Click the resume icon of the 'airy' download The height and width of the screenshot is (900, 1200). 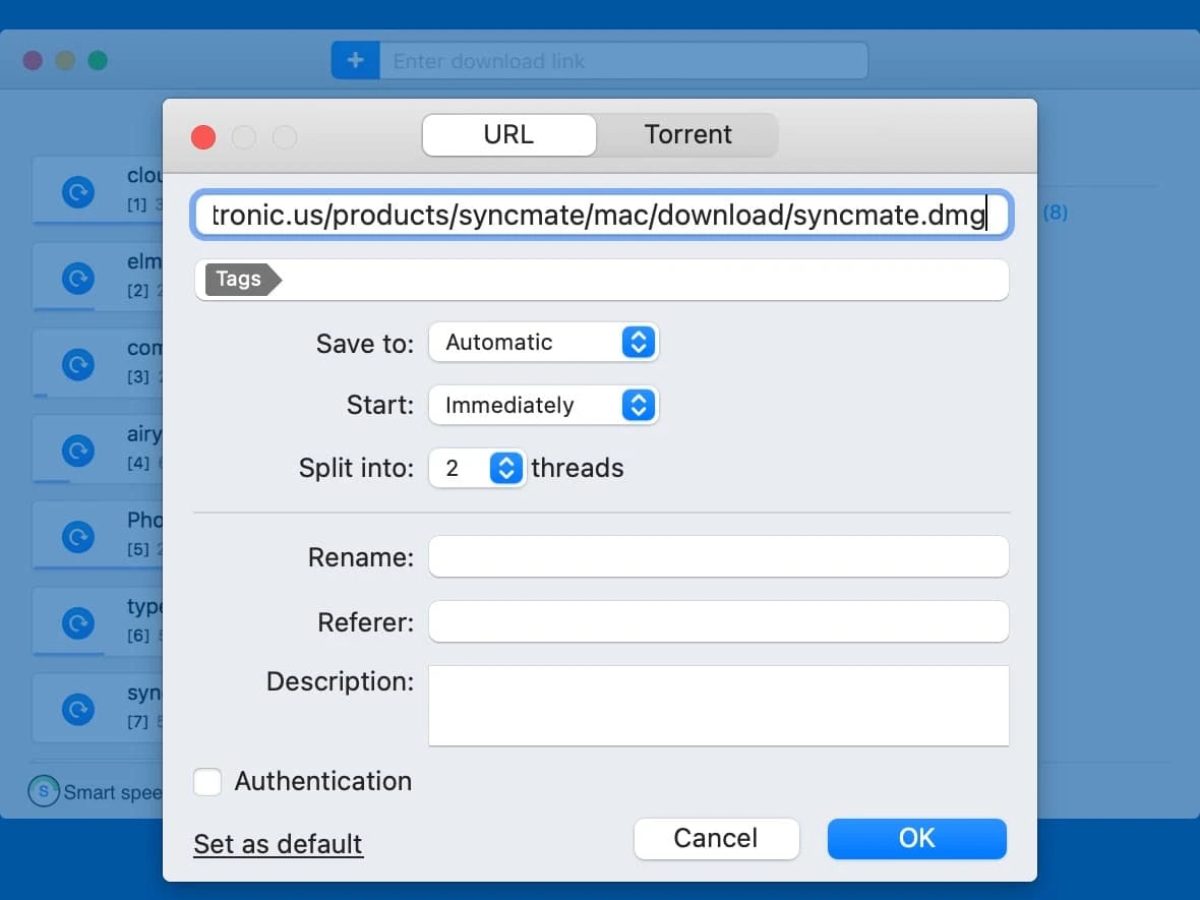pos(78,451)
